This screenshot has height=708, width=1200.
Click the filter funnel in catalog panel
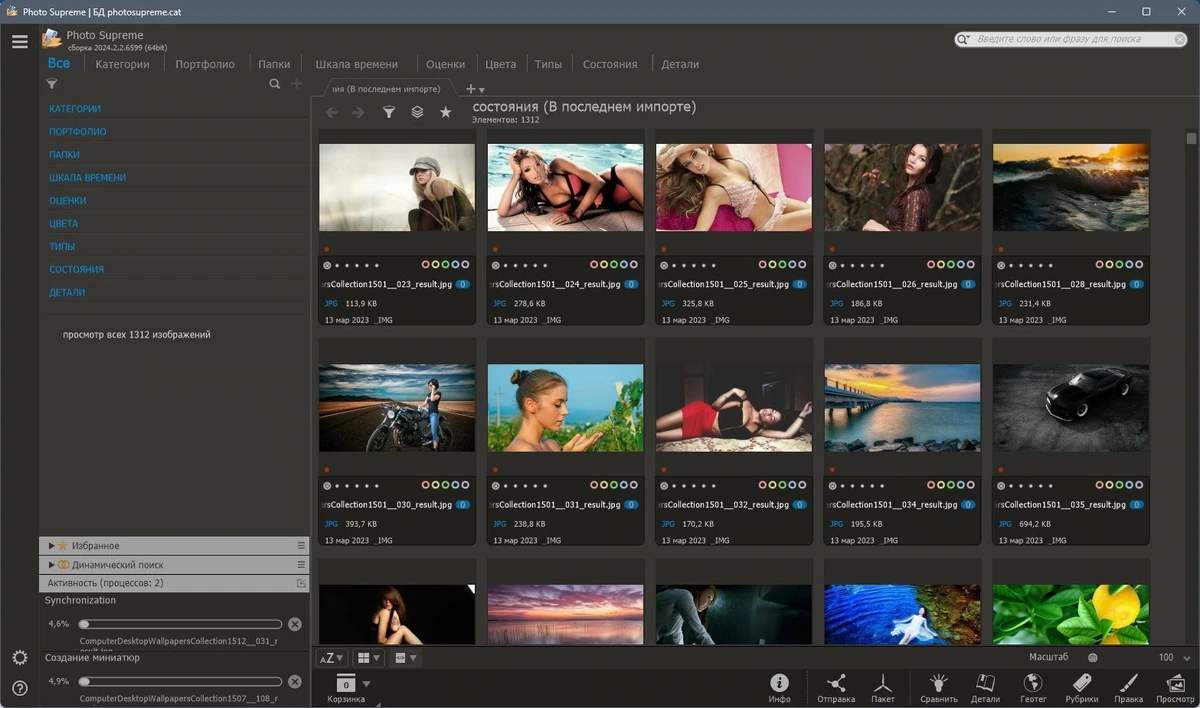(52, 85)
